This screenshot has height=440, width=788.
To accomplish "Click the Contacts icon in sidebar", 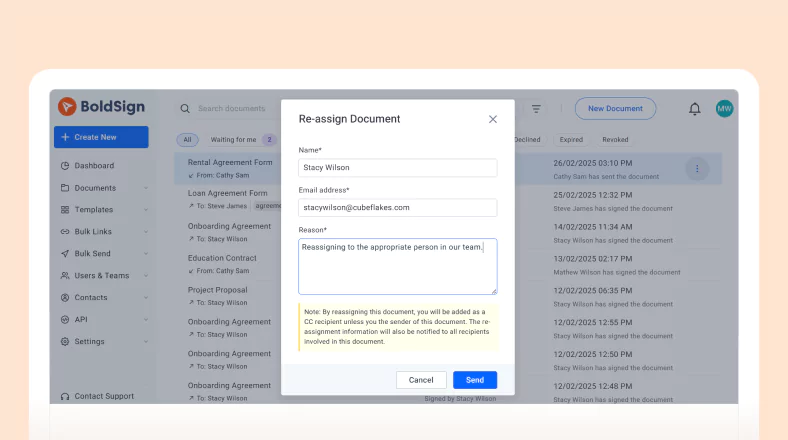I will (65, 297).
